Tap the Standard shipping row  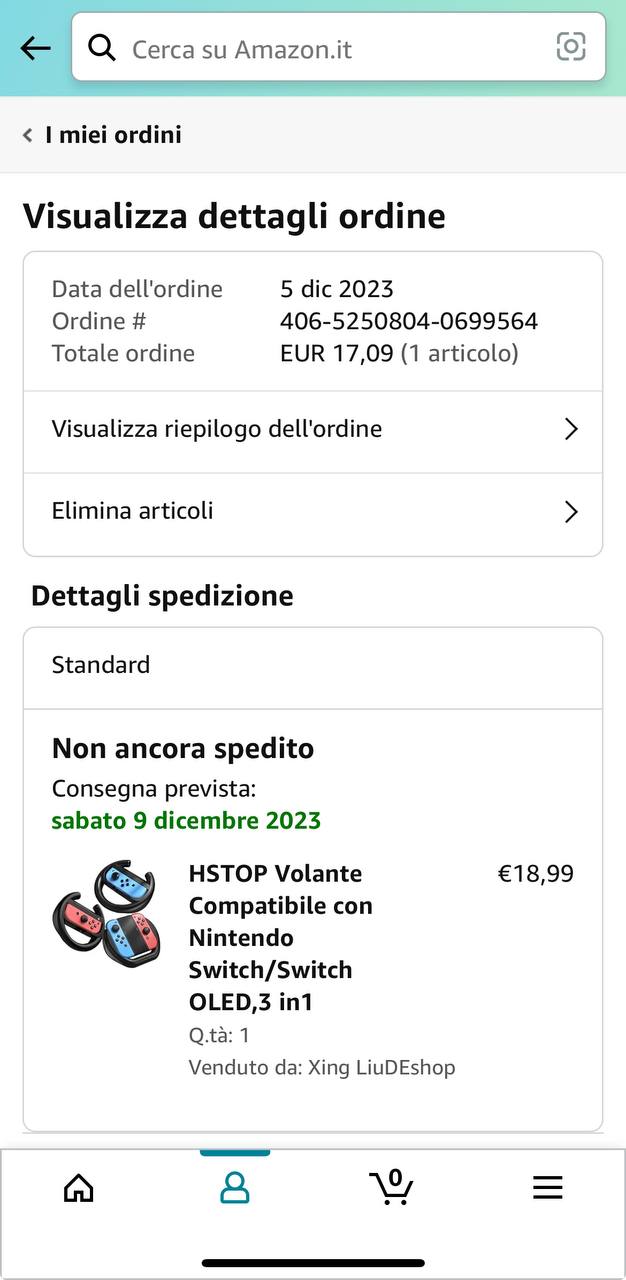coord(313,666)
